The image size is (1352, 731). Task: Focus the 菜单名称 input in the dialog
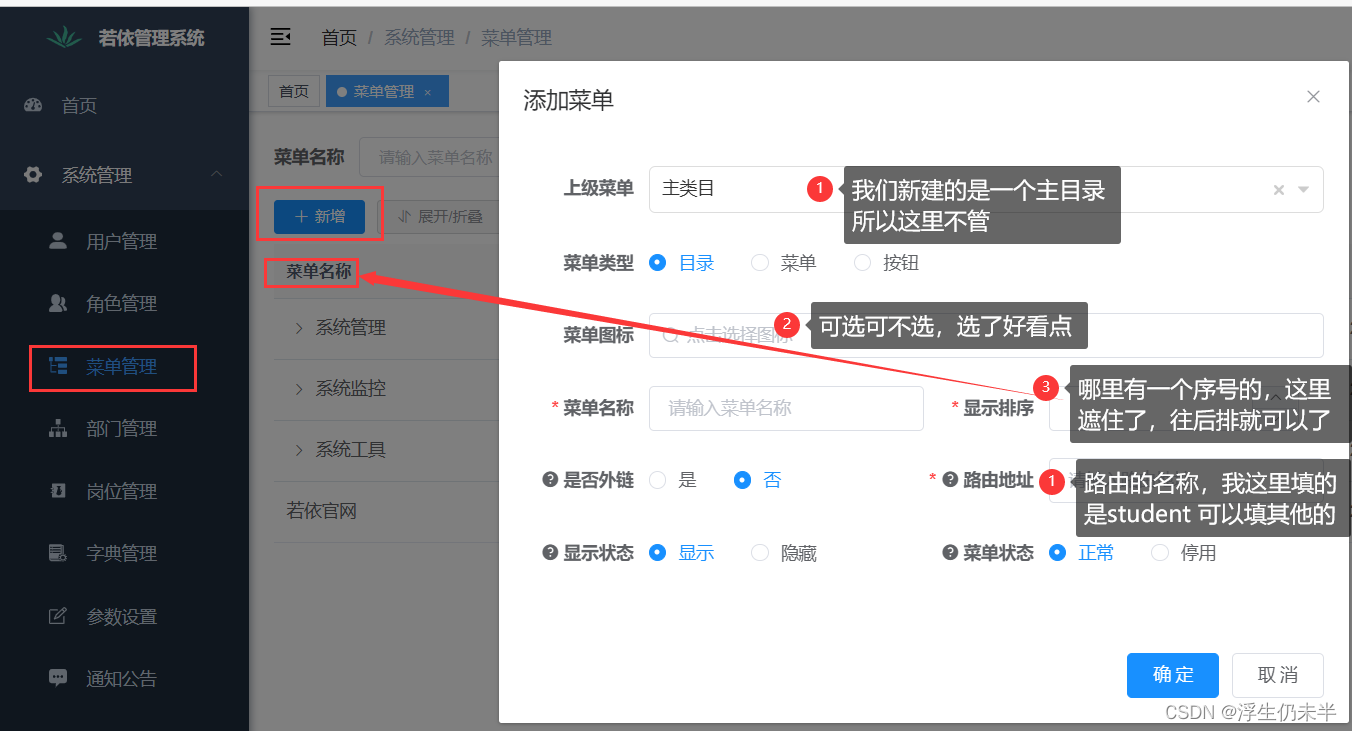point(786,408)
